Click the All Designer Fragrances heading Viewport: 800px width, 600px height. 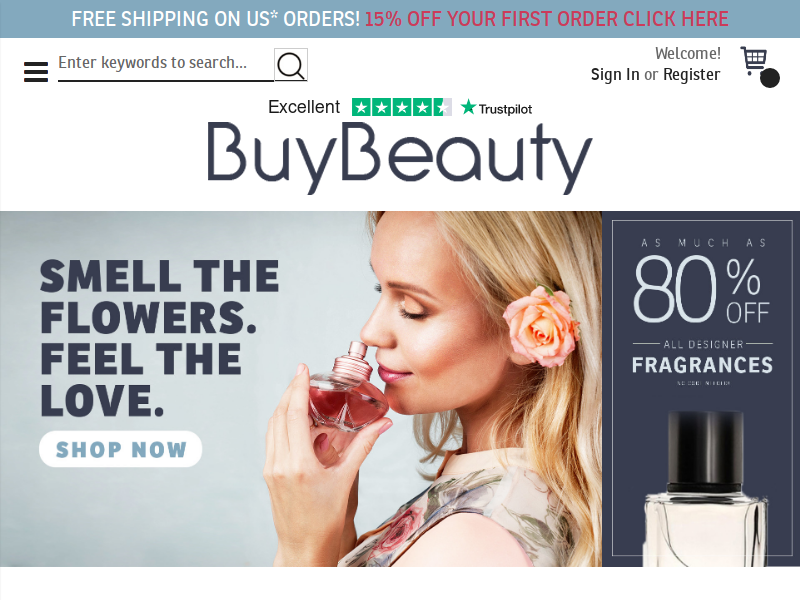703,359
